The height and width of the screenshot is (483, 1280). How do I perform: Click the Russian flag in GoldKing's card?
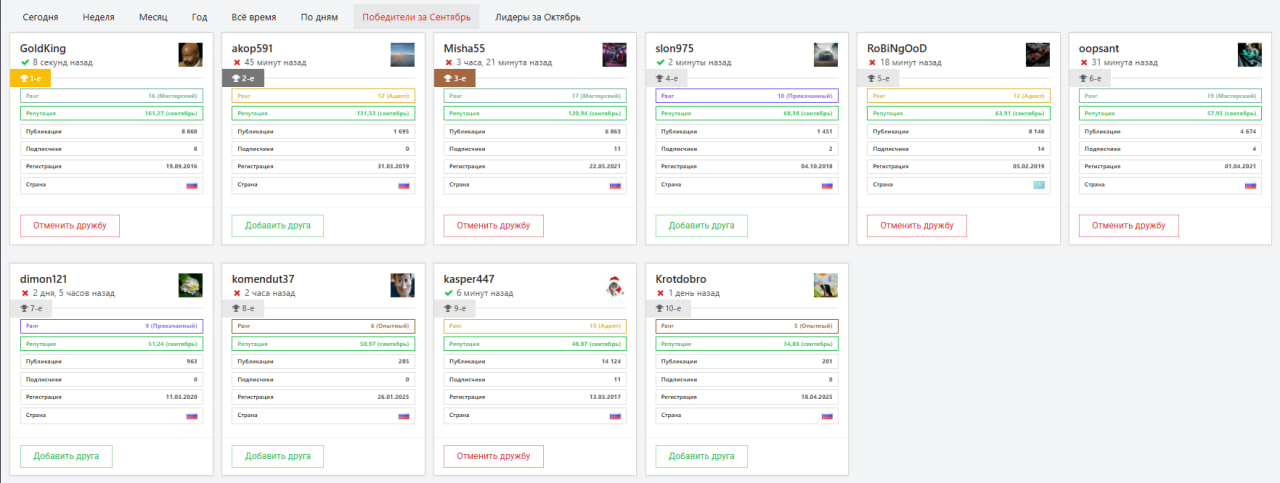point(192,185)
